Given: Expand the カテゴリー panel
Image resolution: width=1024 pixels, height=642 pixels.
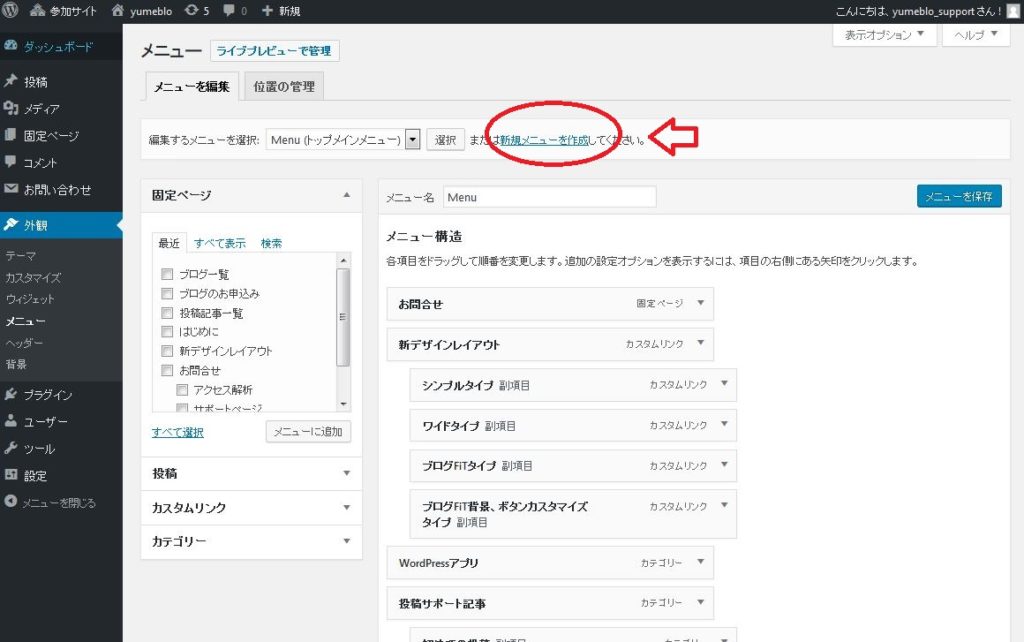Looking at the screenshot, I should (x=347, y=541).
